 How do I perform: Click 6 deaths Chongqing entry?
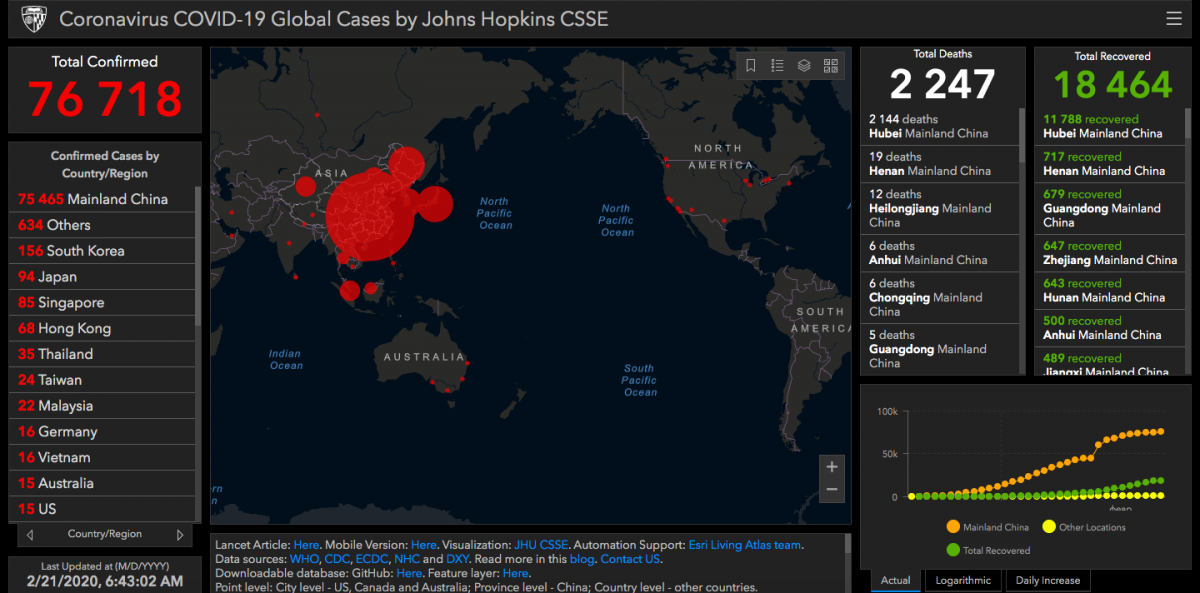point(940,297)
